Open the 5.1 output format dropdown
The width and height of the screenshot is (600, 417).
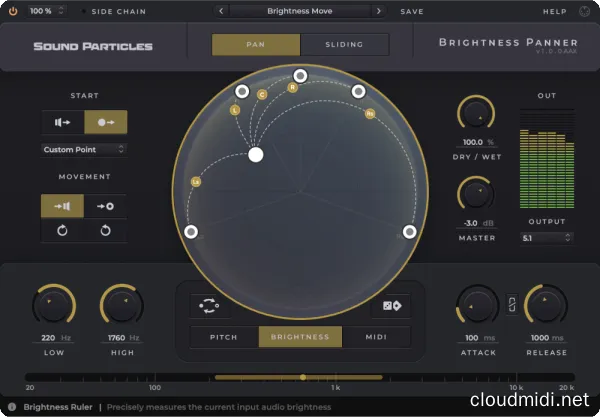coord(547,238)
